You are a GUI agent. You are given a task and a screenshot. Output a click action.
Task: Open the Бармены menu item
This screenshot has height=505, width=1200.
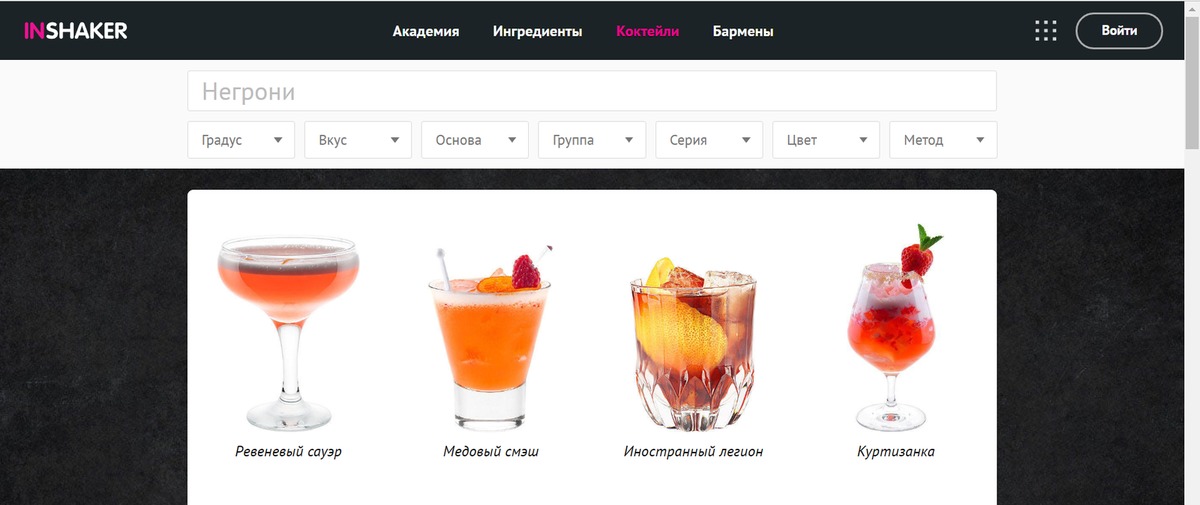point(743,31)
